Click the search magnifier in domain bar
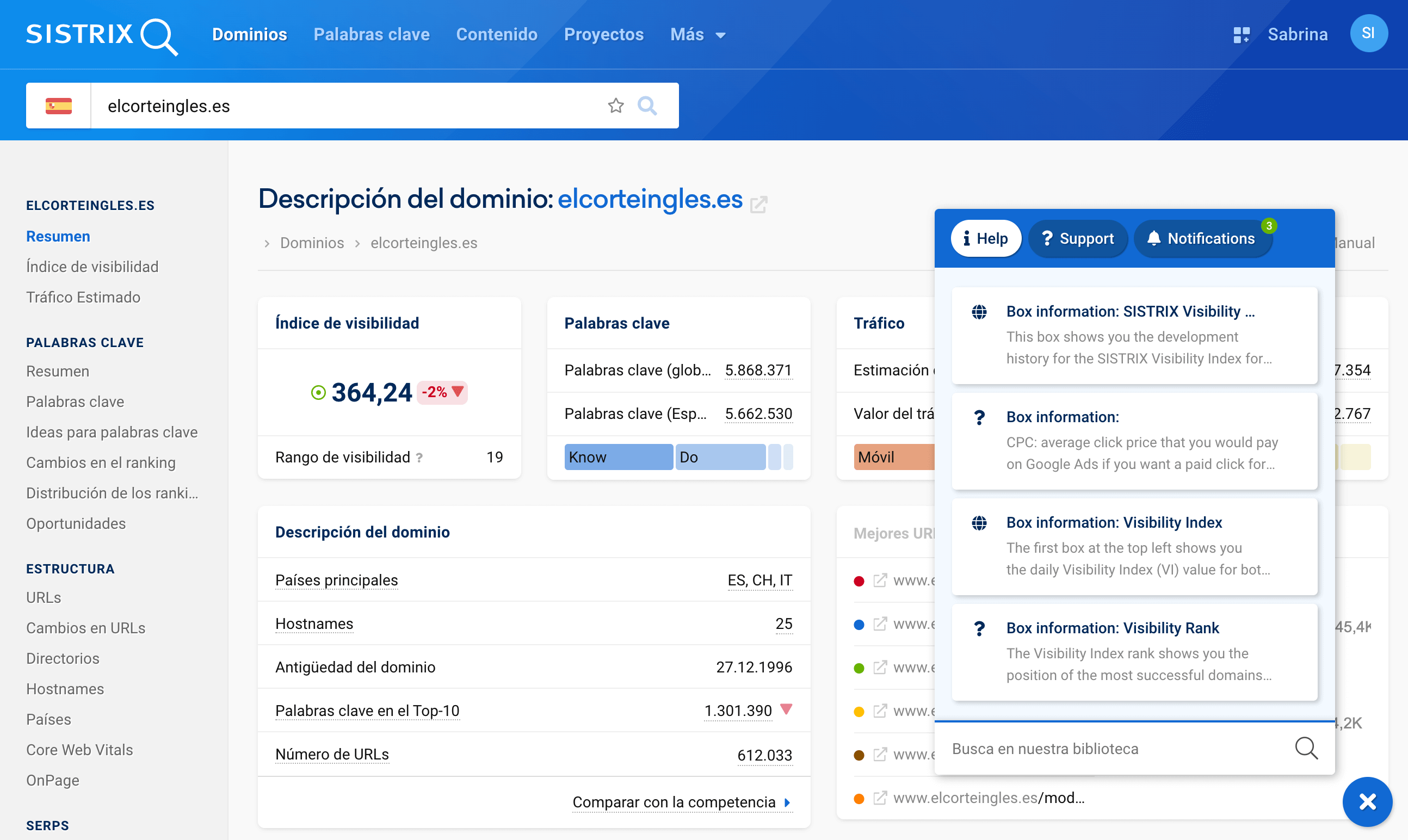The height and width of the screenshot is (840, 1408). [x=647, y=106]
